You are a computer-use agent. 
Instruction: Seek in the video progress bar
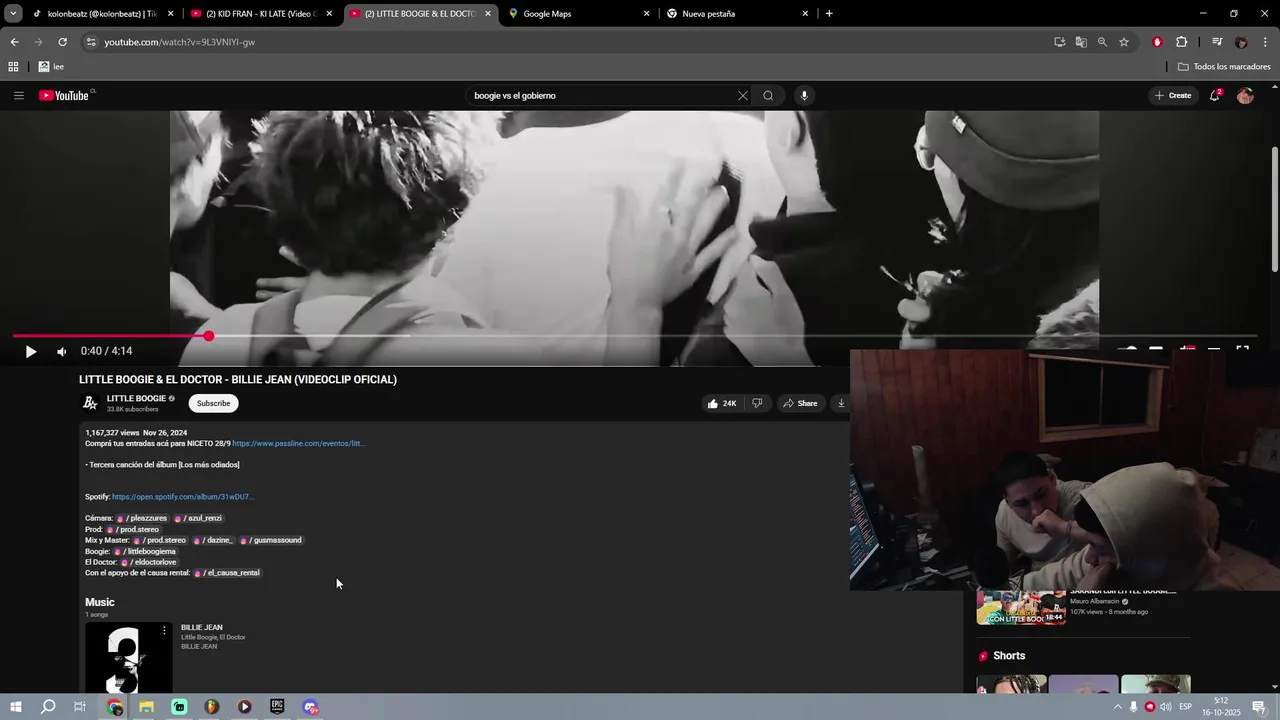(634, 336)
